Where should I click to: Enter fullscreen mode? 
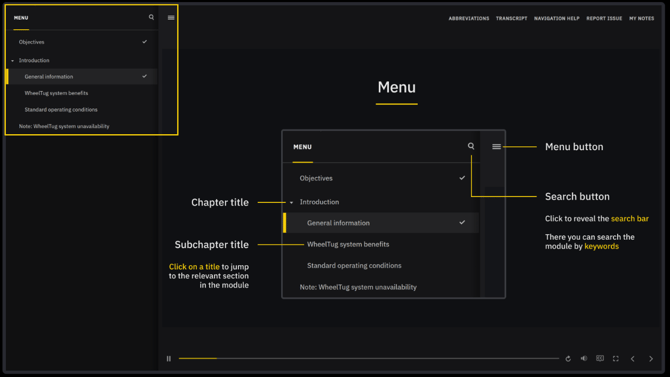(x=616, y=359)
